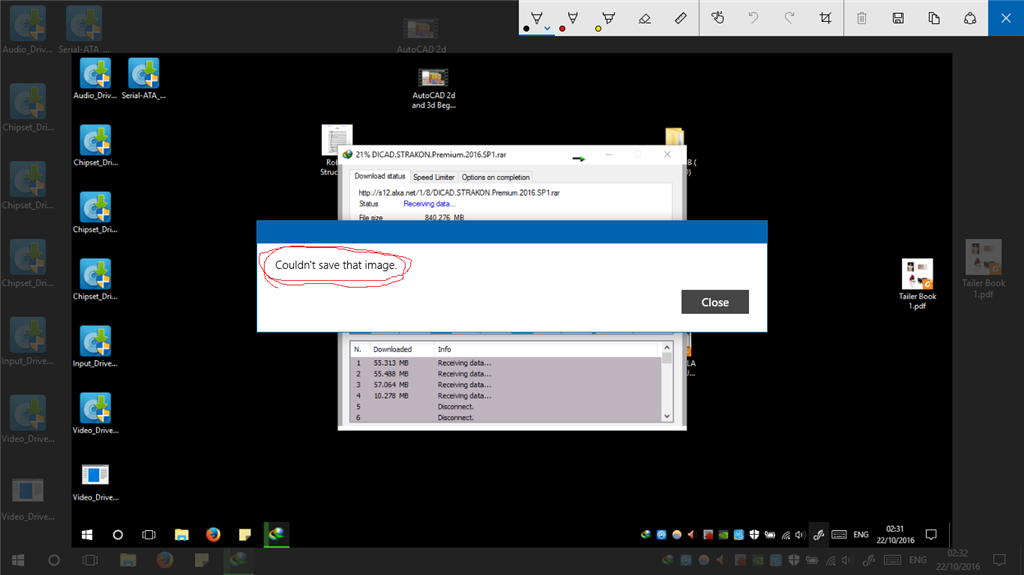Click the "Couldn't save that image." message
The height and width of the screenshot is (575, 1024).
point(336,265)
